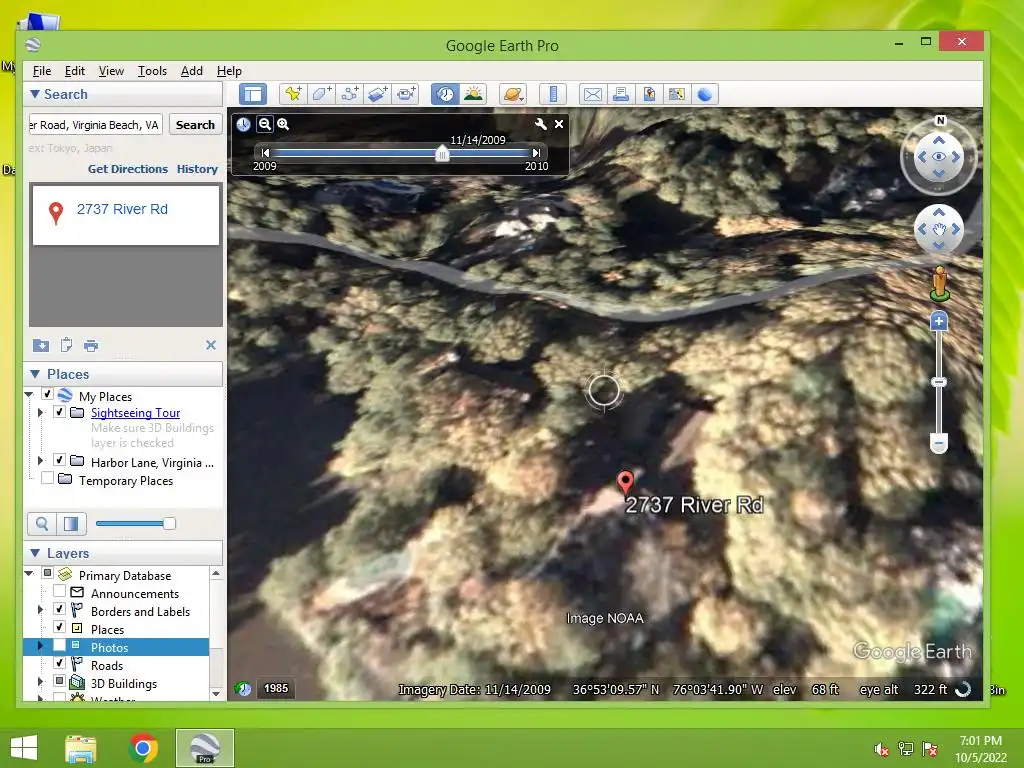Record a tour

point(406,94)
